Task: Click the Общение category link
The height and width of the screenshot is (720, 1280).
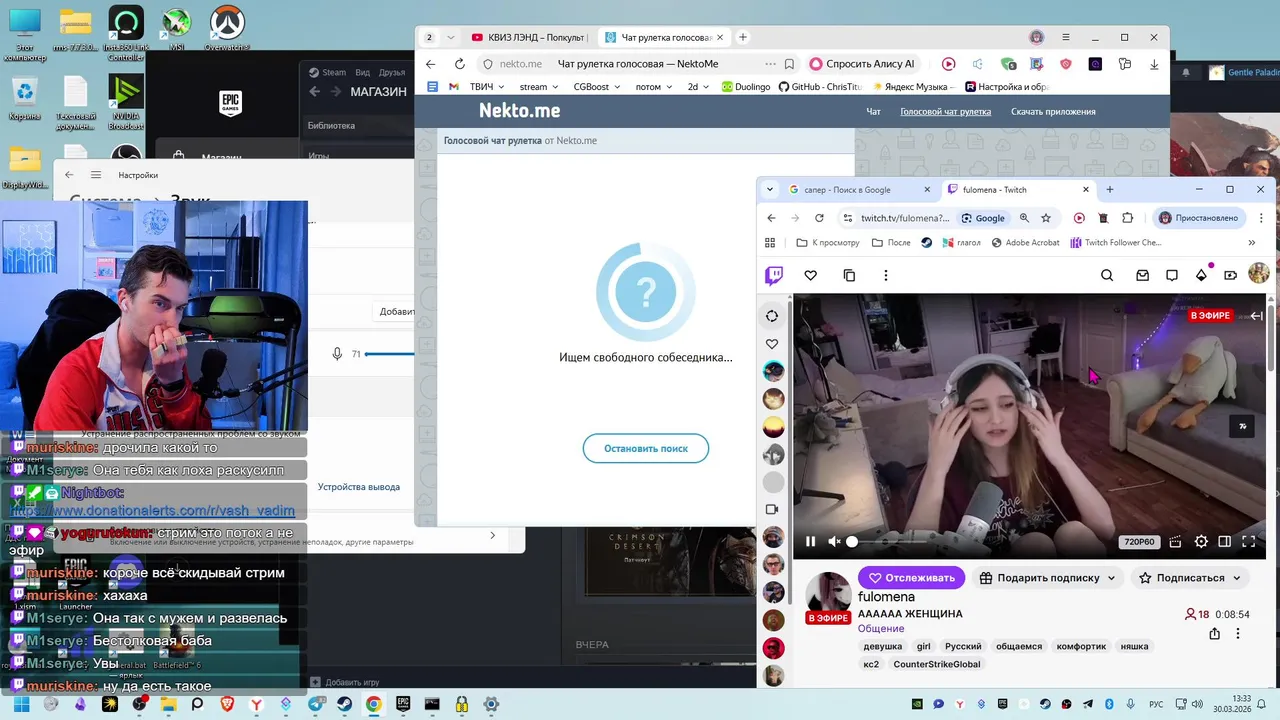Action: [x=881, y=629]
